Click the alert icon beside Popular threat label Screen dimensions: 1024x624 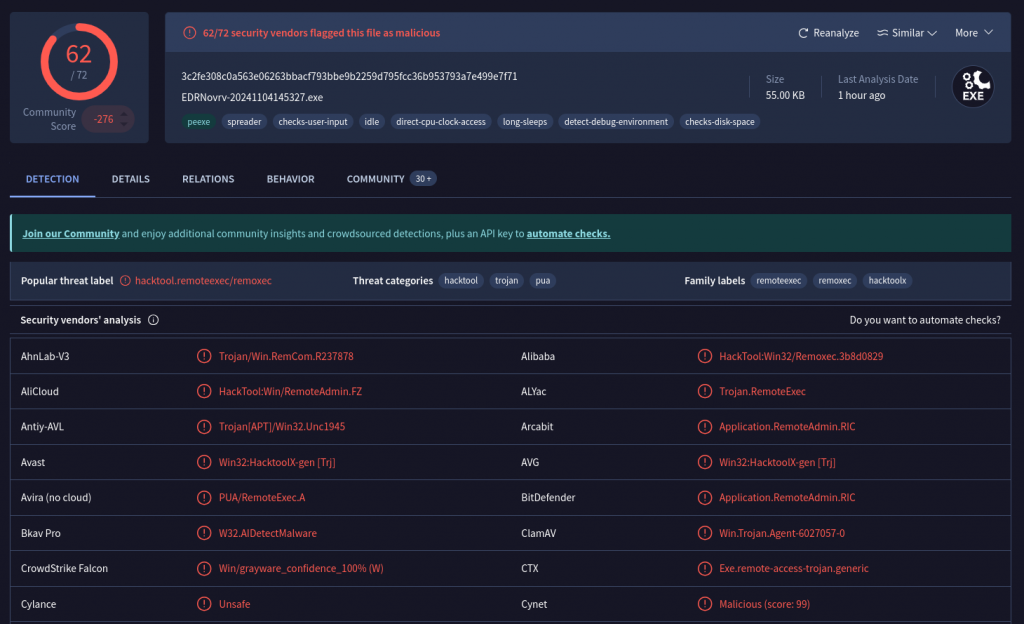[125, 281]
